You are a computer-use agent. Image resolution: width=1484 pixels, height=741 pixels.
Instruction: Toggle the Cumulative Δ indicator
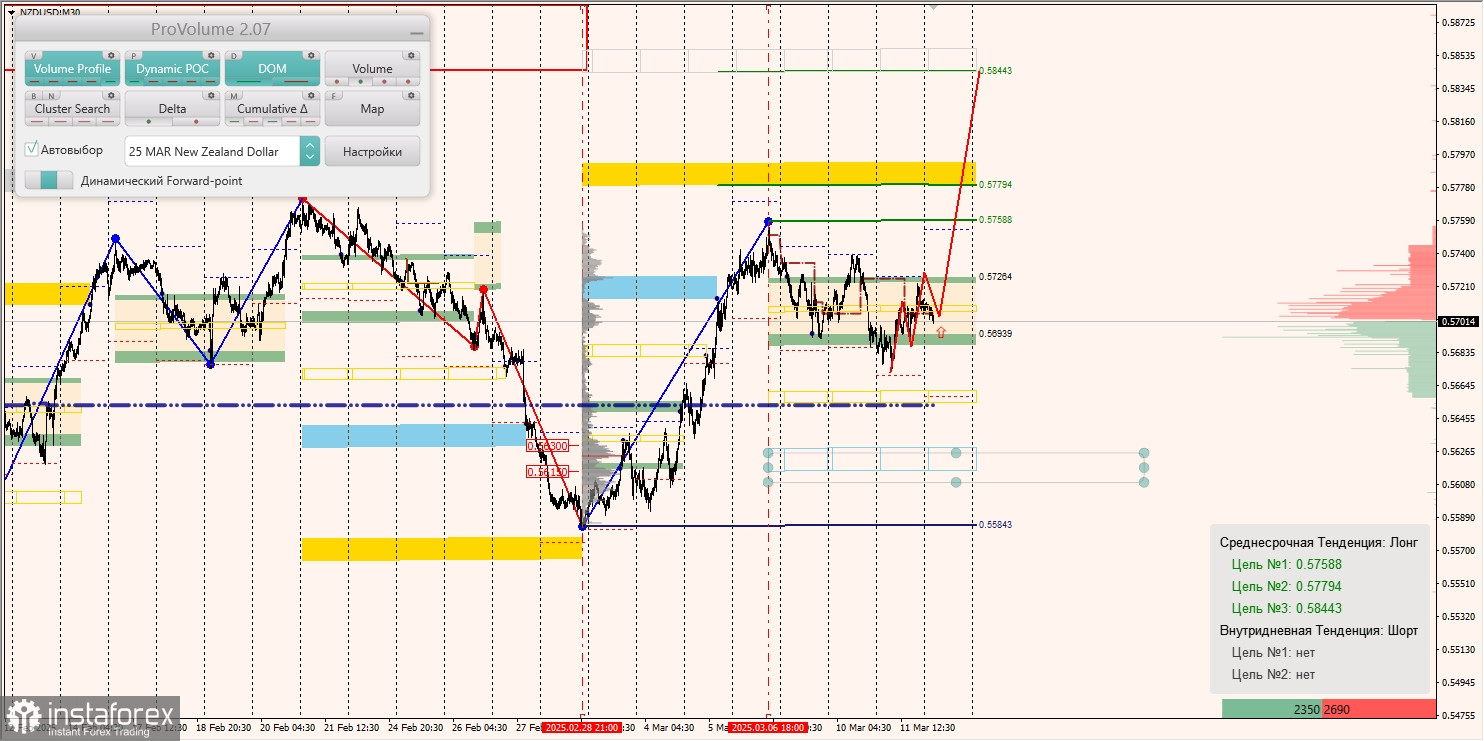(x=272, y=109)
